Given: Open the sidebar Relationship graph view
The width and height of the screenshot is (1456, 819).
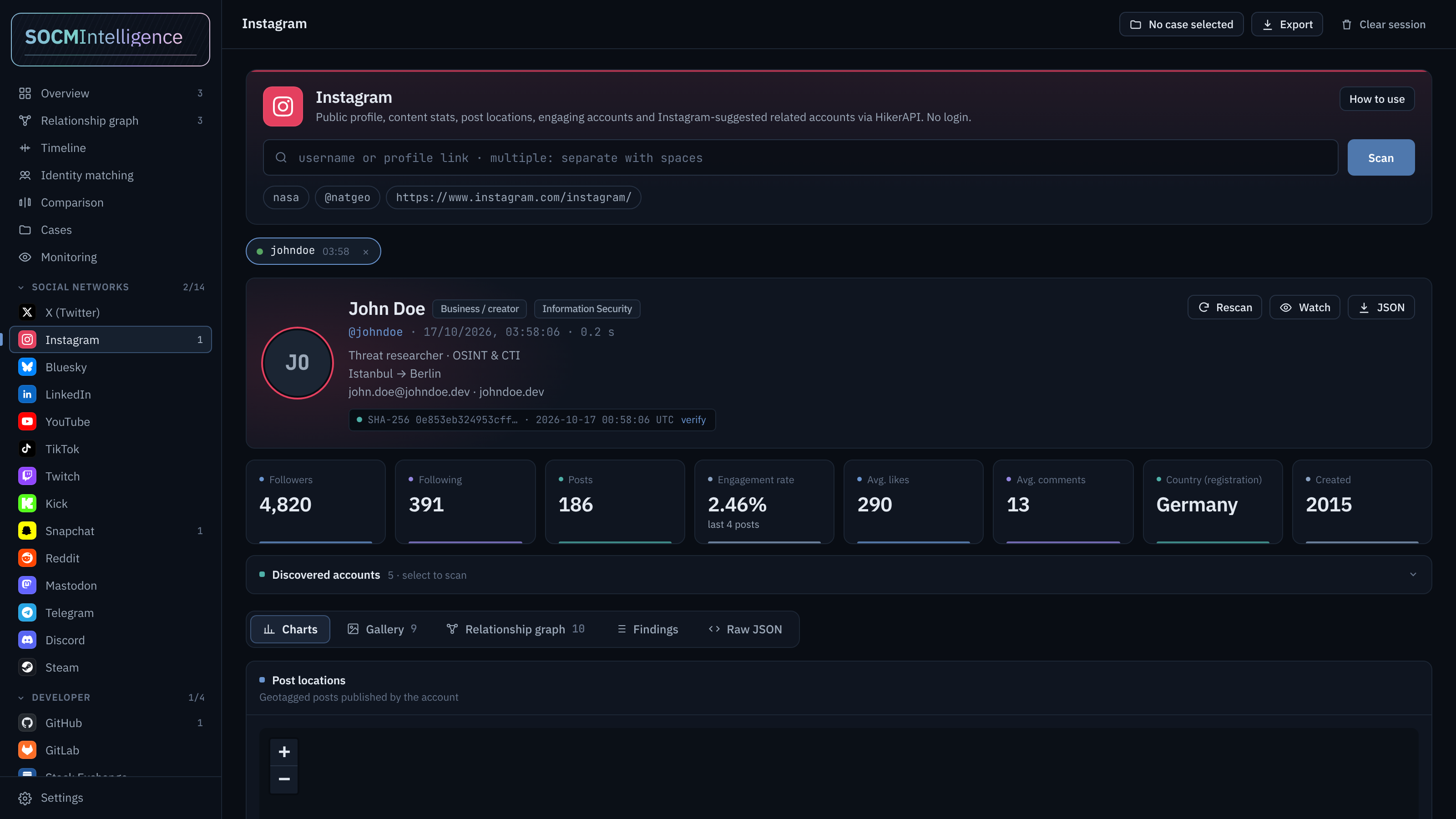Looking at the screenshot, I should (x=110, y=121).
